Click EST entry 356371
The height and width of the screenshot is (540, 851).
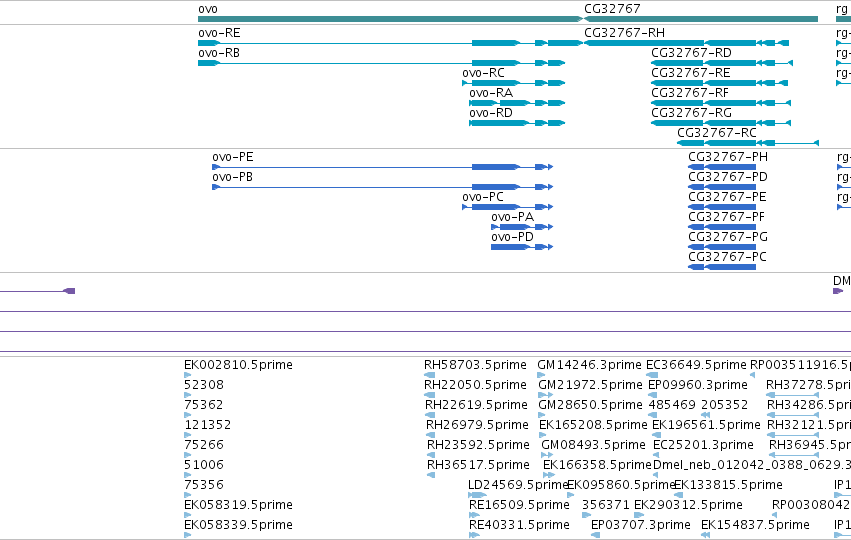point(606,505)
